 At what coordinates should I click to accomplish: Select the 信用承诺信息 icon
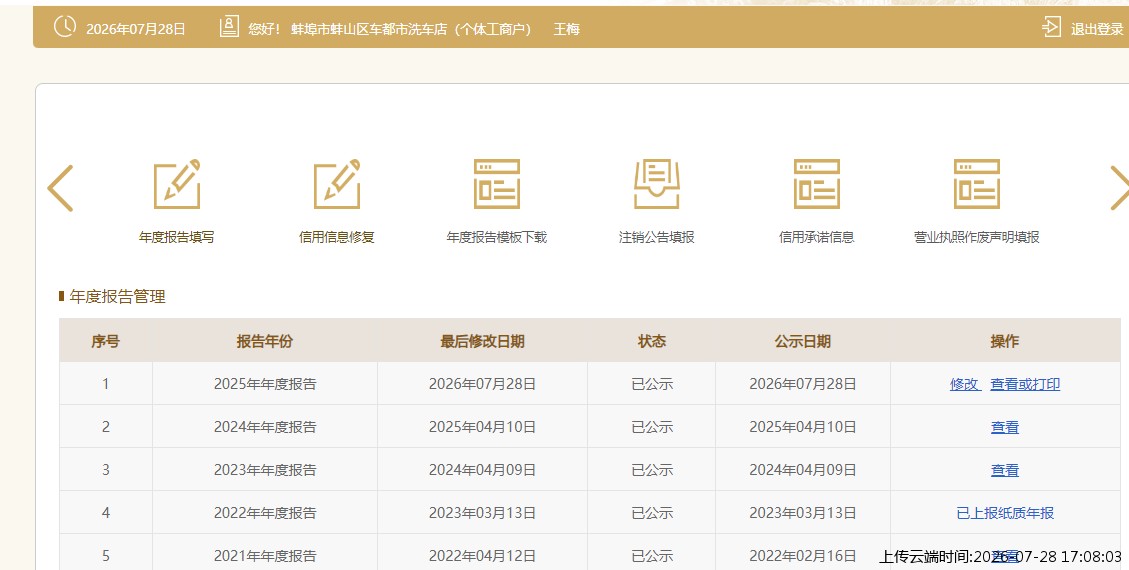[817, 184]
